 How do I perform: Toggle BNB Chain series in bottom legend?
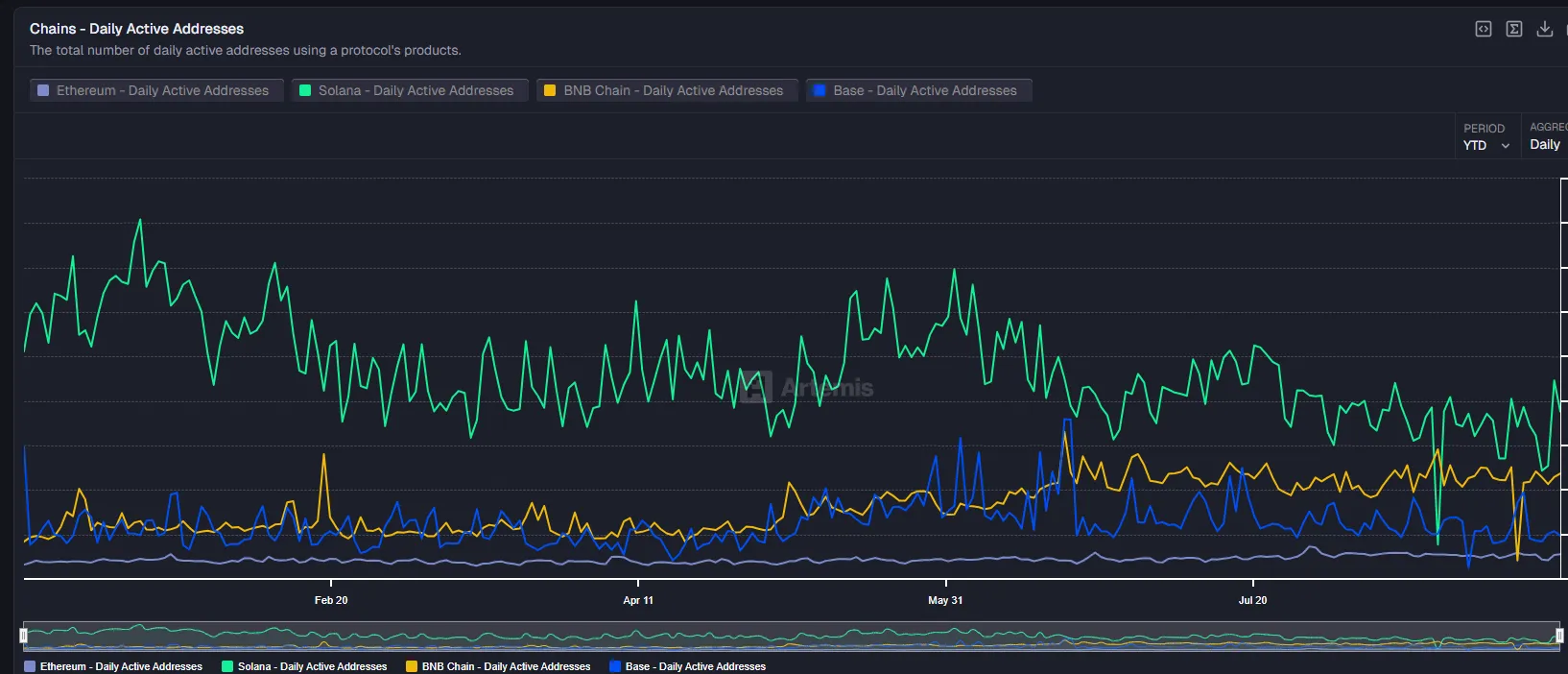[x=498, y=666]
